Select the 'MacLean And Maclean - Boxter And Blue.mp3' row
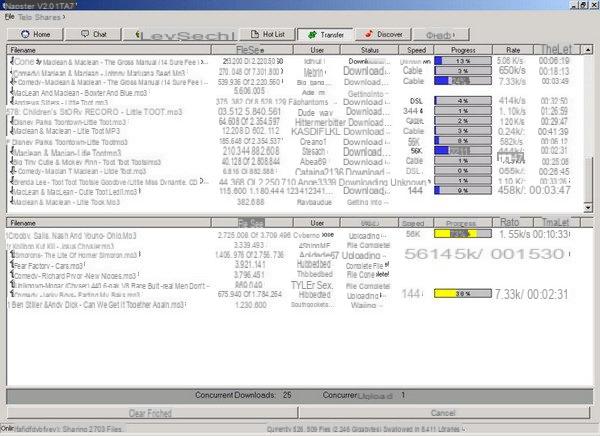Image resolution: width=600 pixels, height=436 pixels. pos(294,93)
